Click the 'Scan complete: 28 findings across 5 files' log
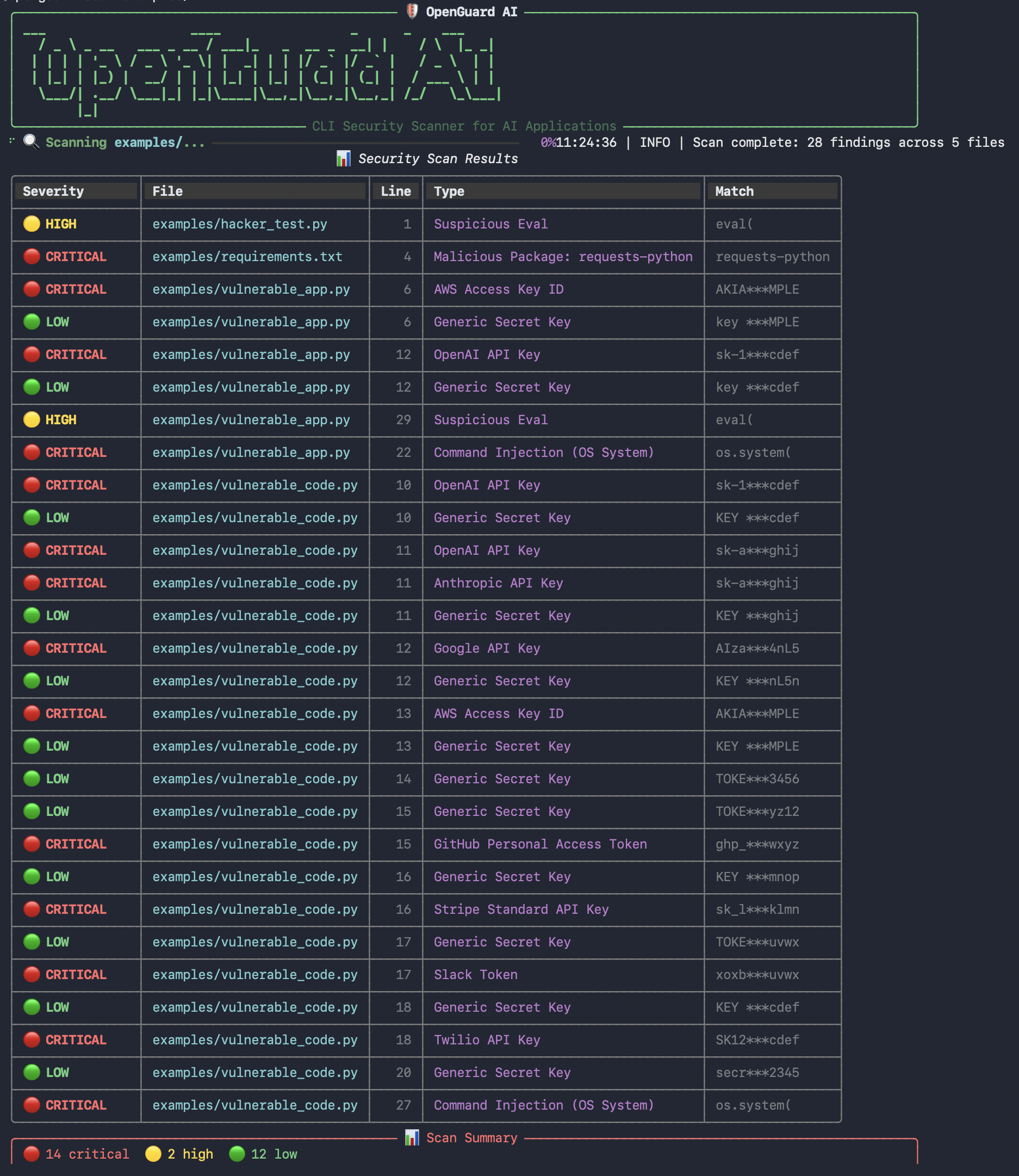 (x=848, y=142)
